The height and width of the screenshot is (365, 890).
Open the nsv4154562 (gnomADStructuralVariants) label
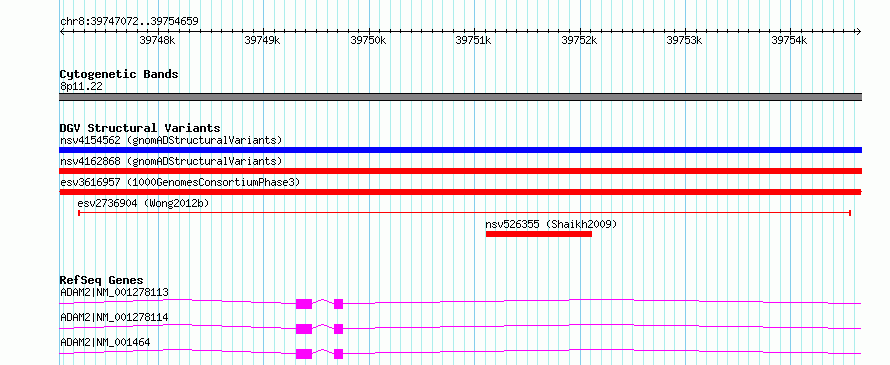(171, 140)
